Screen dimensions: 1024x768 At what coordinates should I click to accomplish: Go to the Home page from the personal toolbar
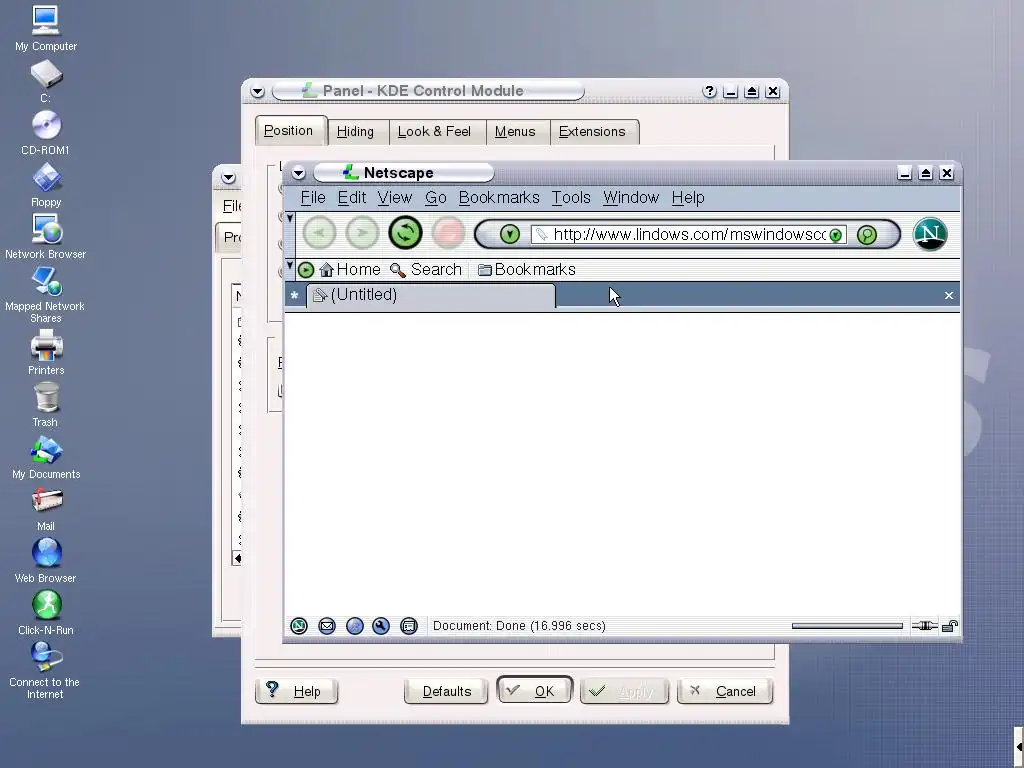click(350, 270)
